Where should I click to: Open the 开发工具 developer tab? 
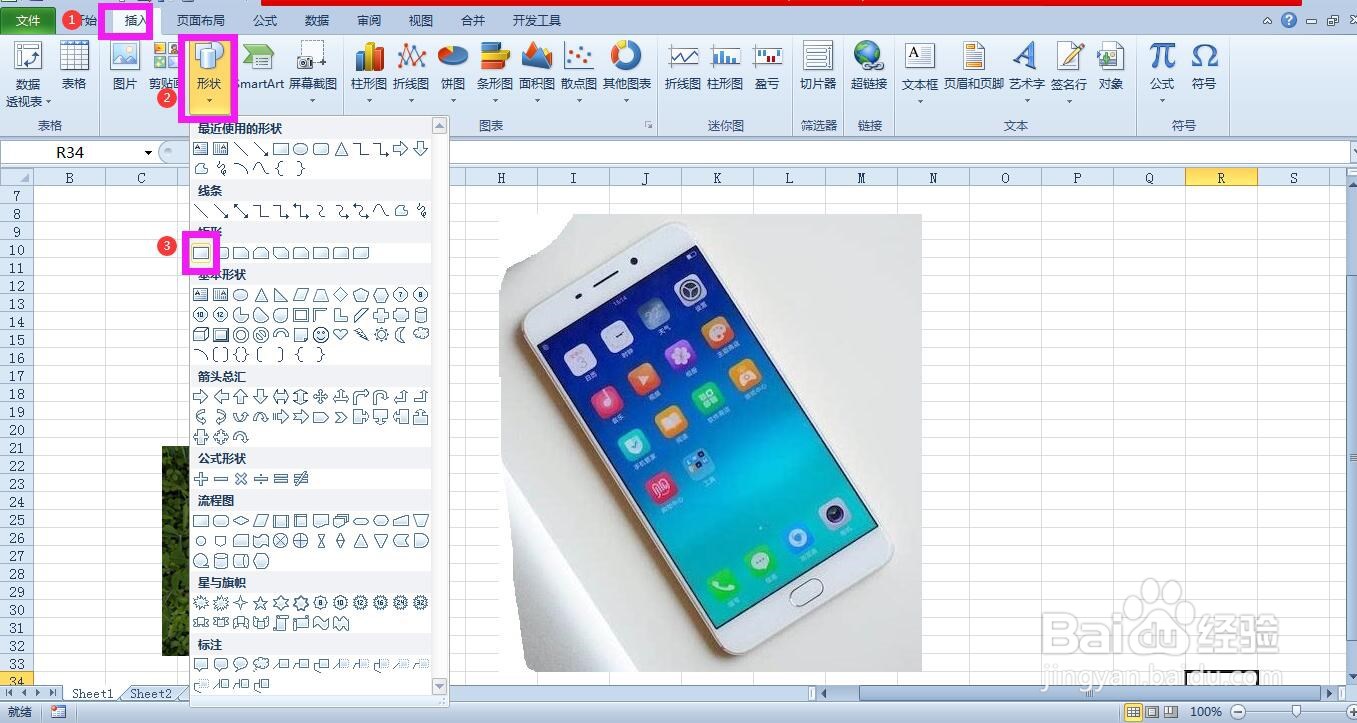click(x=537, y=20)
